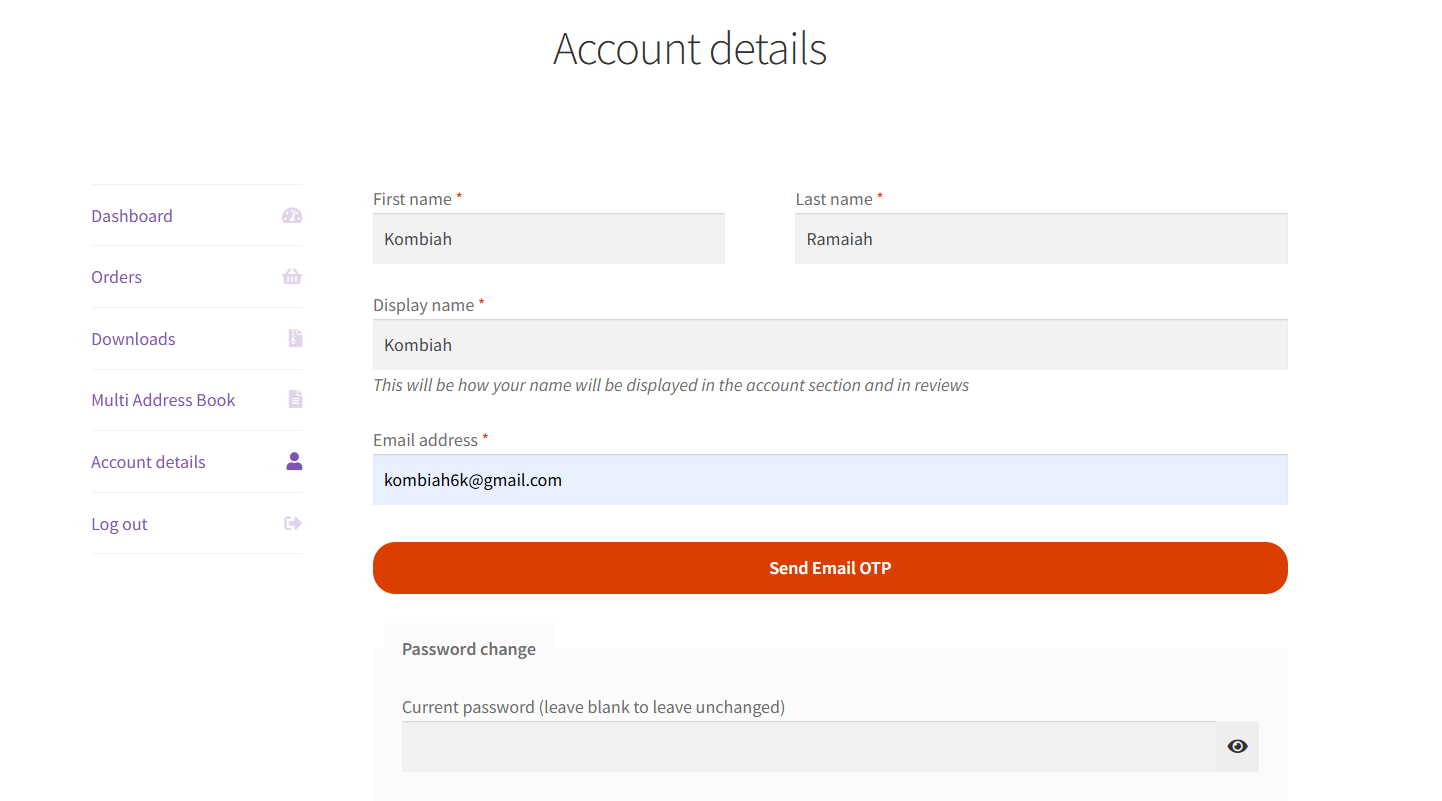Select Multi Address Book menu item
The image size is (1442, 801).
(x=163, y=400)
